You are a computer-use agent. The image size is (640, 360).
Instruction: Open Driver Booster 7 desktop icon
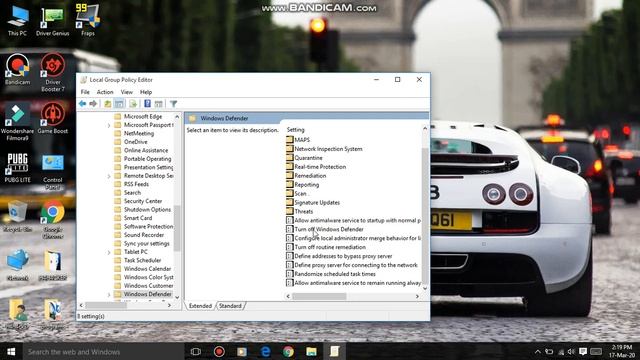53,72
